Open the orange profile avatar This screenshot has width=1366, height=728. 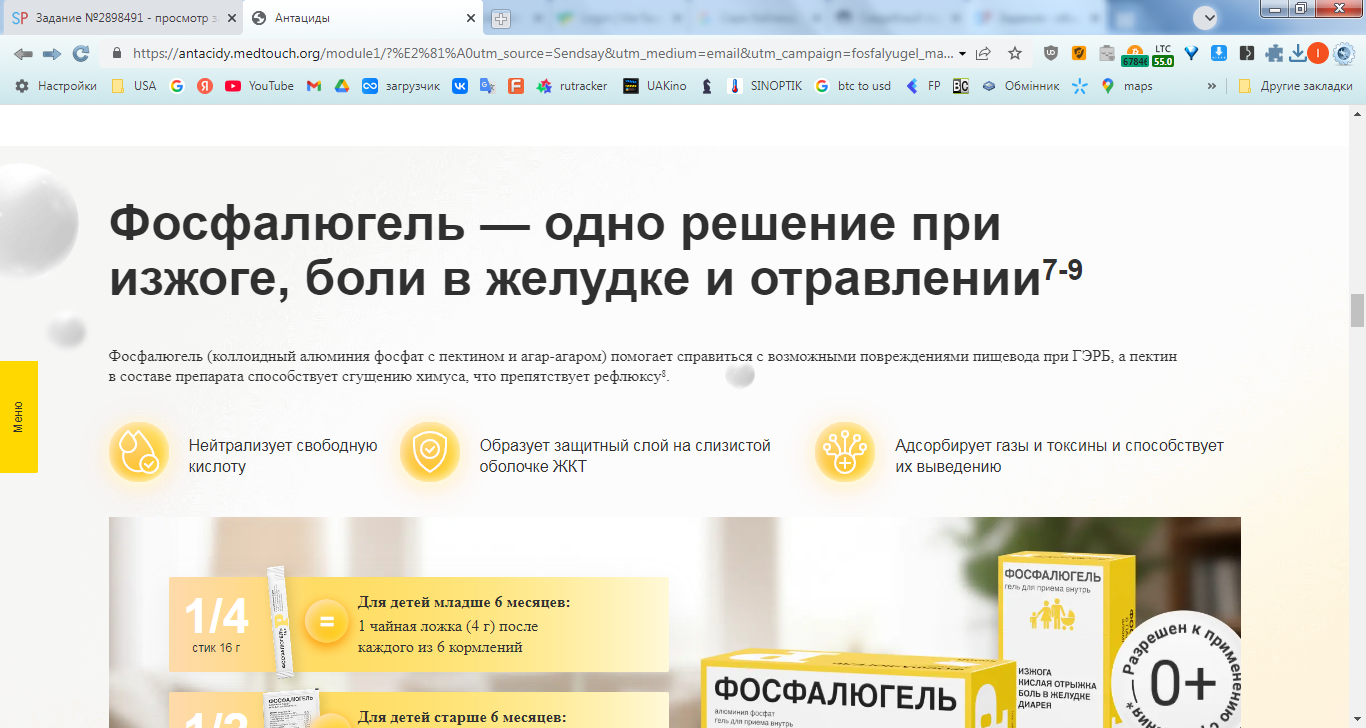point(1318,53)
